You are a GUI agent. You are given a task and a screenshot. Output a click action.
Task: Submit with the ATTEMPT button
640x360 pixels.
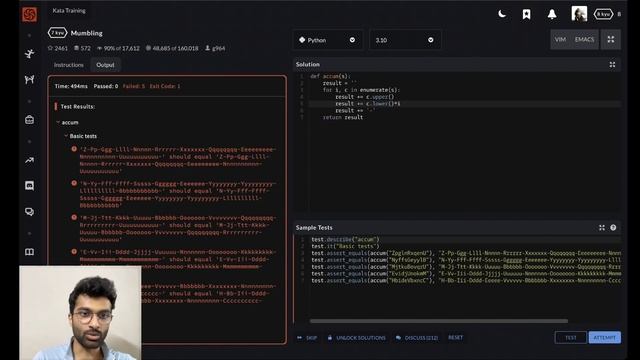pos(604,338)
